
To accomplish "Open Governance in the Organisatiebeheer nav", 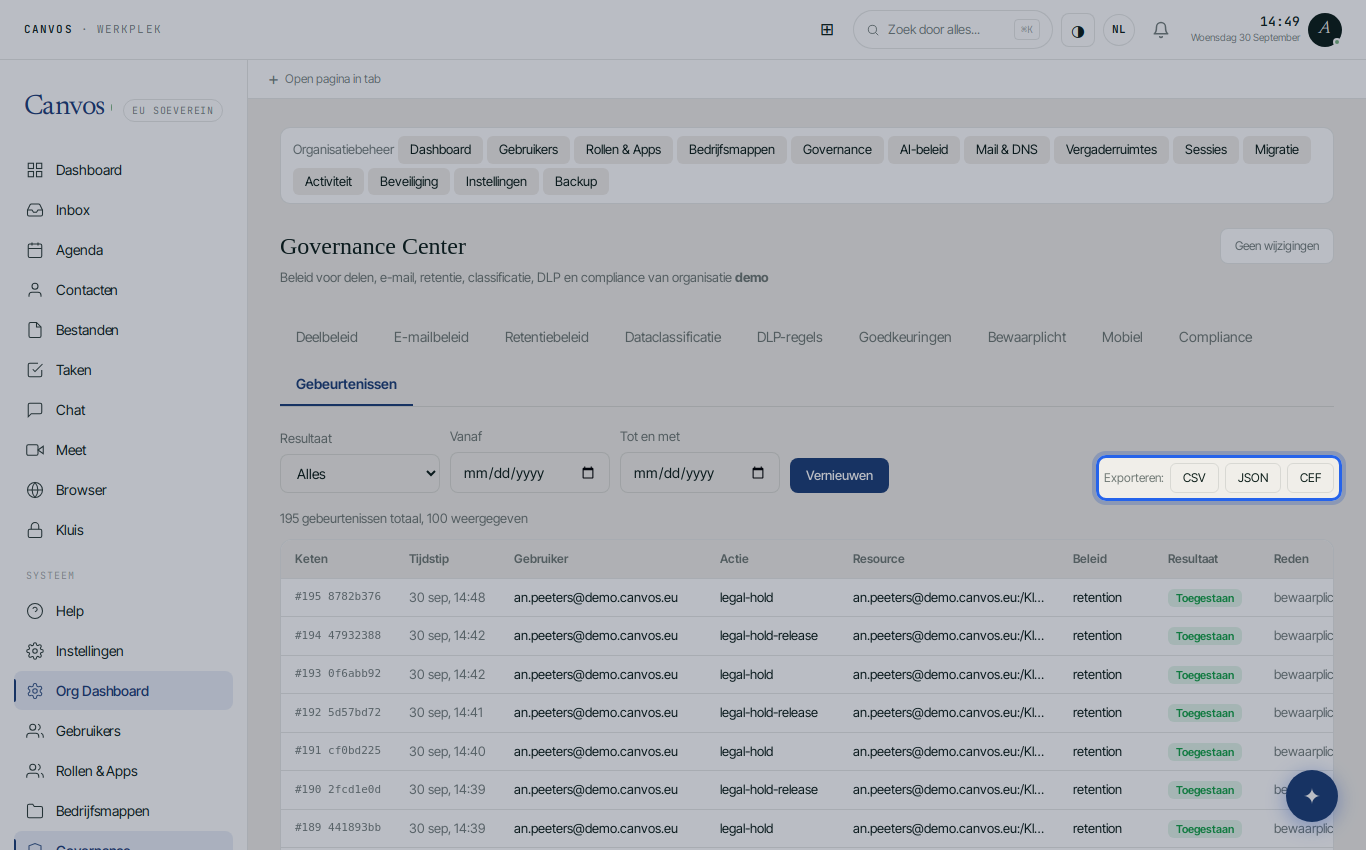I will pyautogui.click(x=837, y=150).
